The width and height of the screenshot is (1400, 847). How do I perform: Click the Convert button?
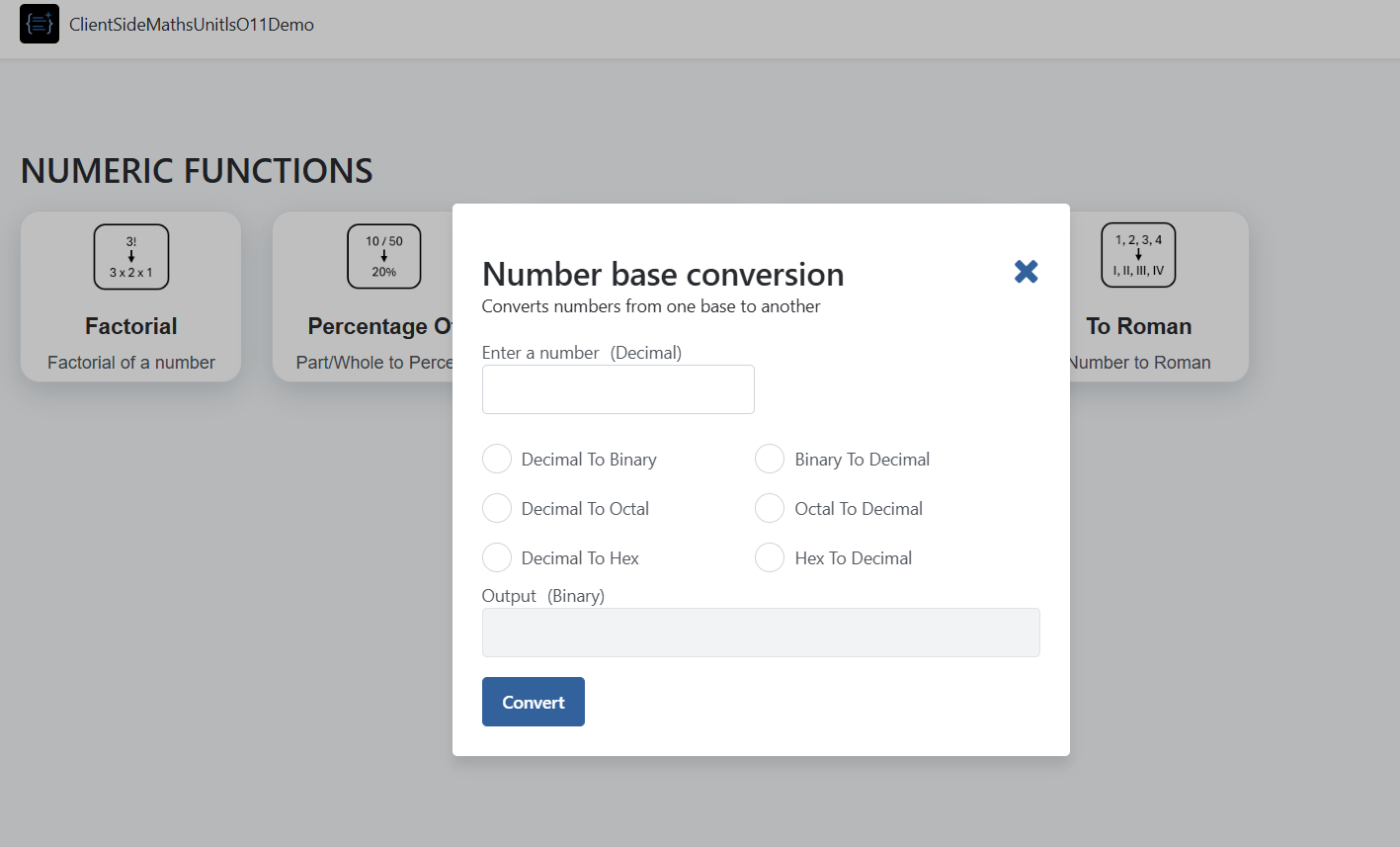(534, 702)
